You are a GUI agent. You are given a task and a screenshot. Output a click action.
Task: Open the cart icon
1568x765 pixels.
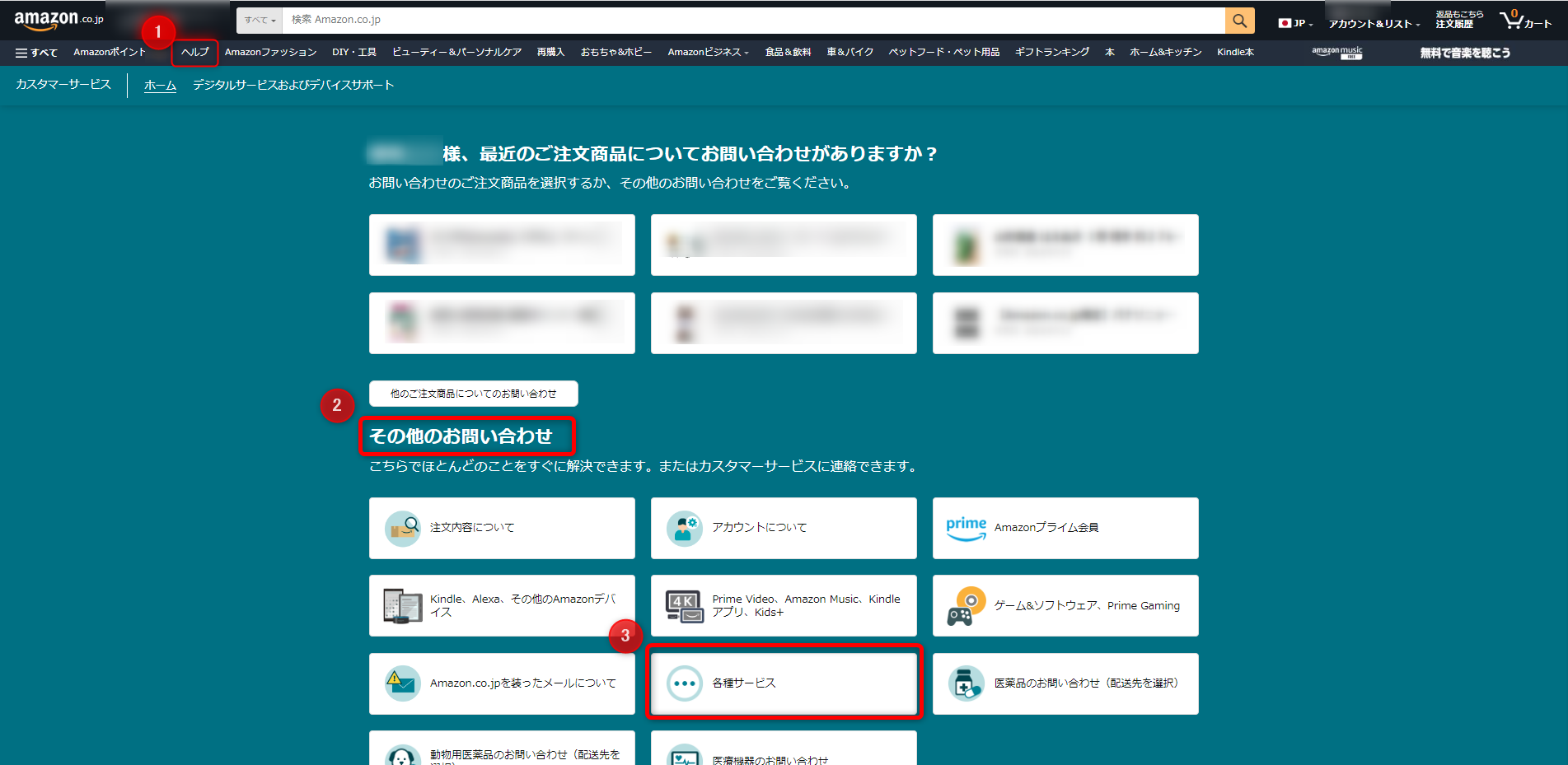(x=1525, y=21)
